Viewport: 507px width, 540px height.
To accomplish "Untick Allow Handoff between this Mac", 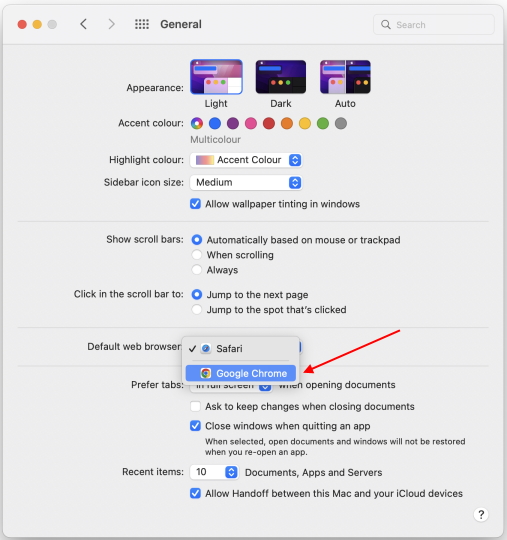I will 195,494.
